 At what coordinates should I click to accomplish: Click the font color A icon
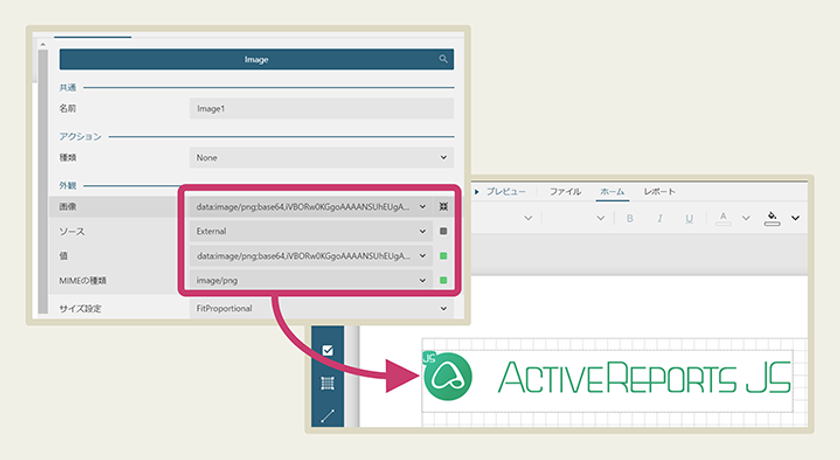point(723,218)
